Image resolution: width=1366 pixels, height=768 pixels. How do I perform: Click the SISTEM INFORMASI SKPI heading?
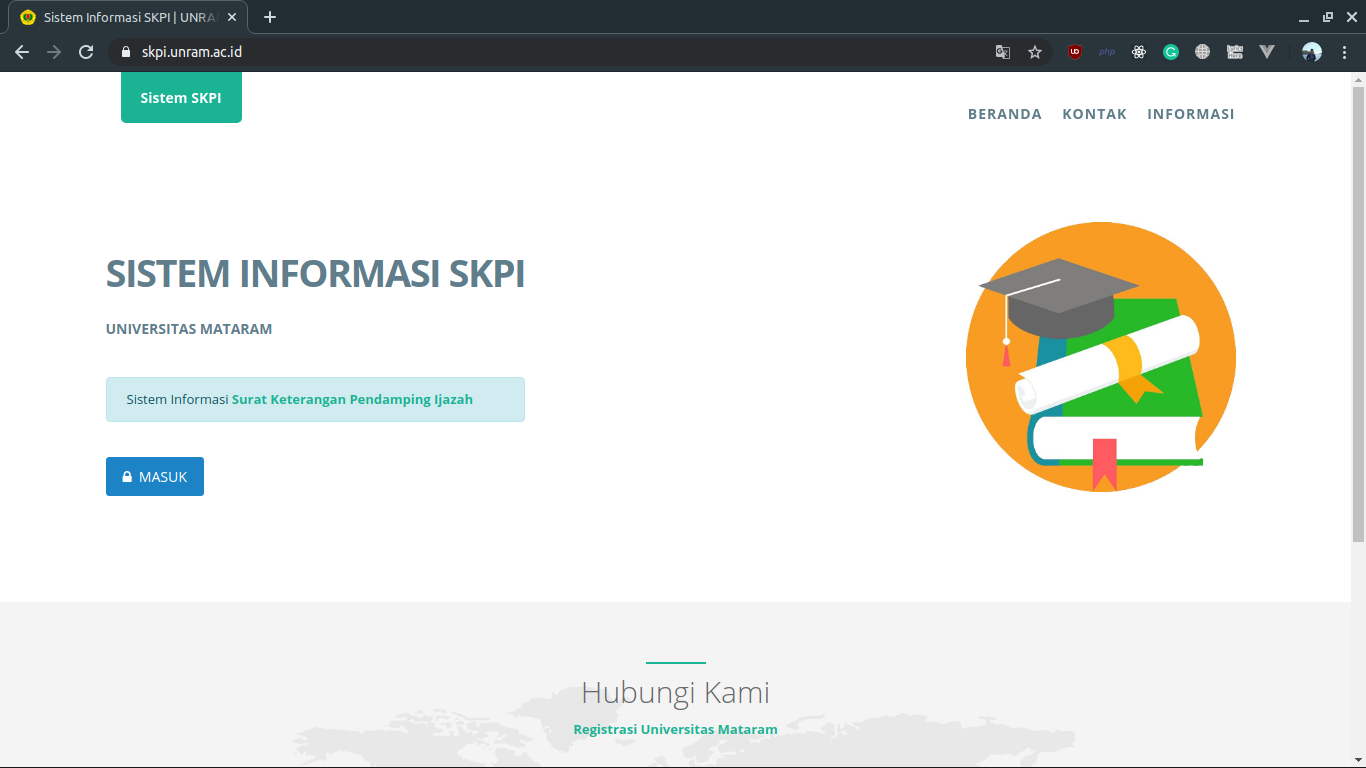(x=315, y=274)
